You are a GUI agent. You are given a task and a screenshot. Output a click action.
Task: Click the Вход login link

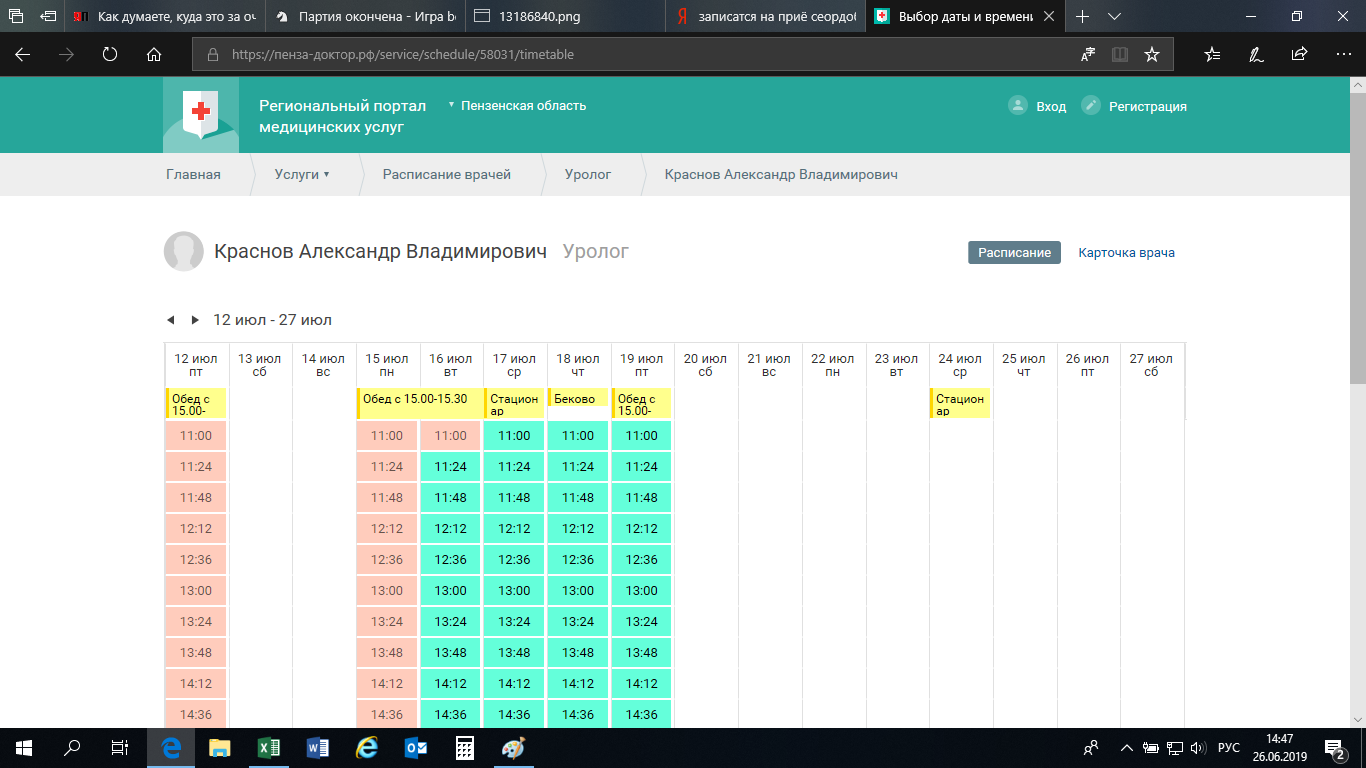point(1038,106)
